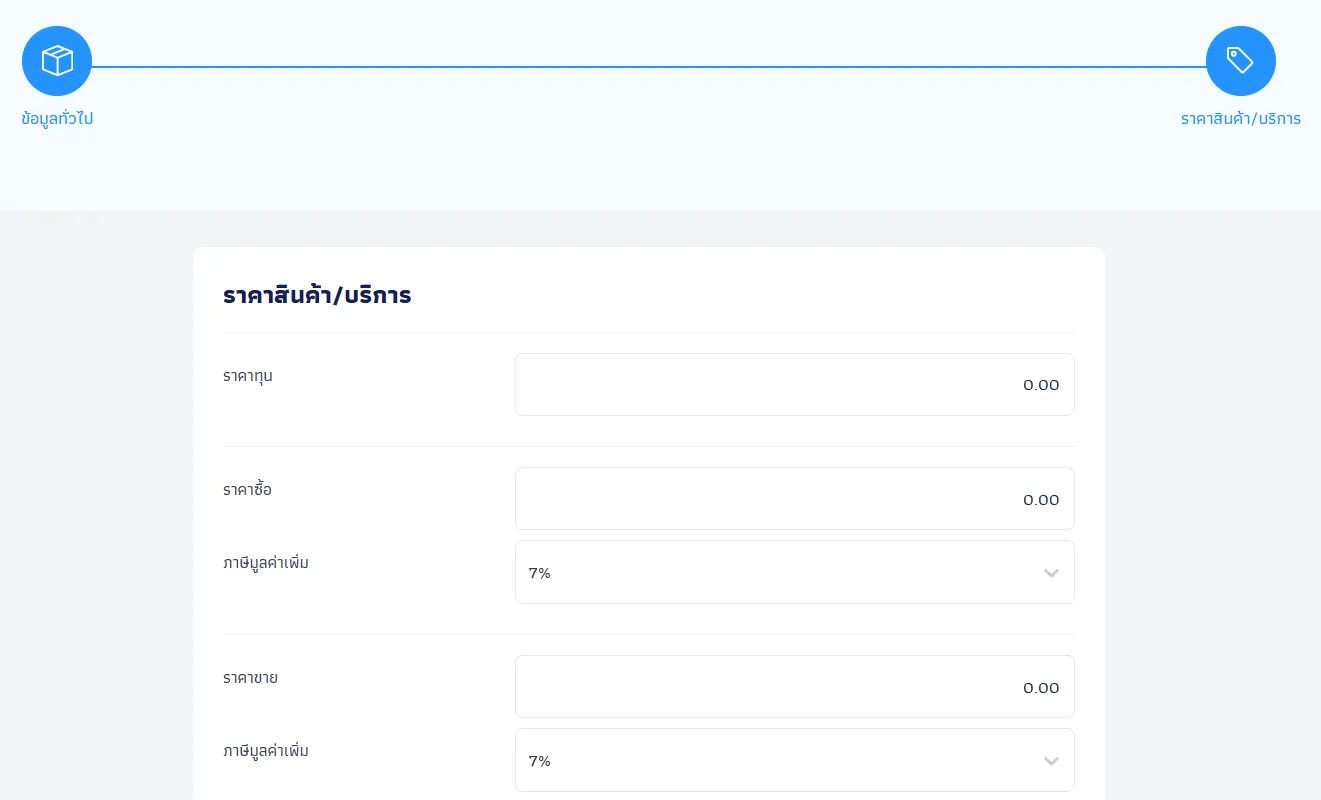The image size is (1321, 800).
Task: Open the VAT dropdown under ราคาซื้อ
Action: (x=794, y=572)
